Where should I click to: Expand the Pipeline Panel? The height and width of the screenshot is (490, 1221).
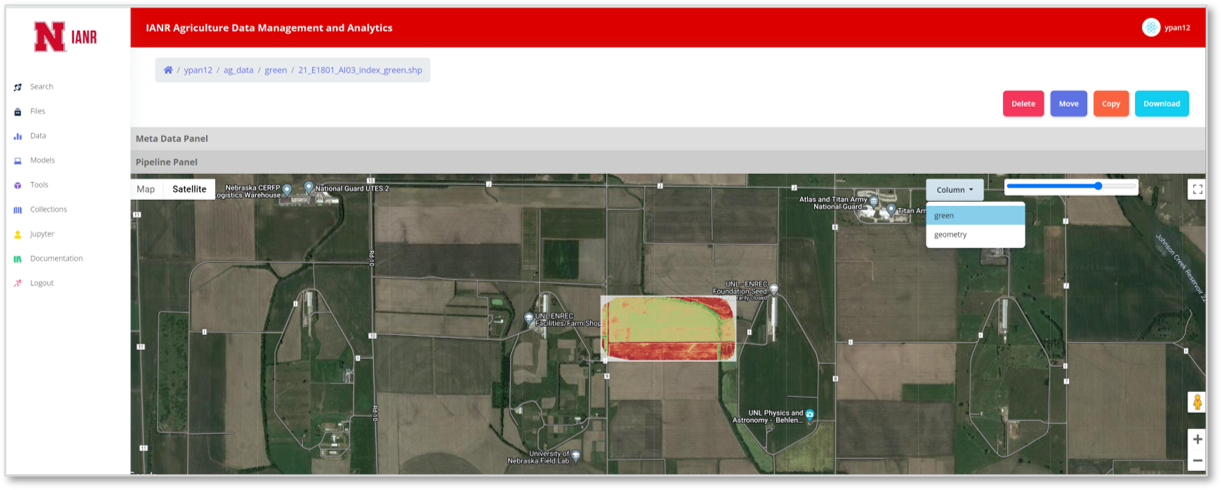click(668, 162)
